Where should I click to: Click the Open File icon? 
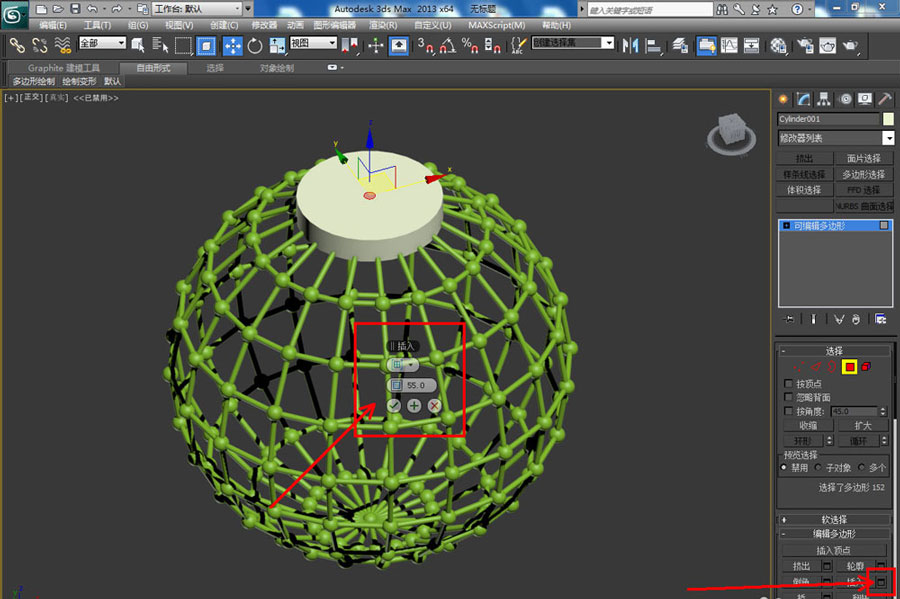pos(58,9)
